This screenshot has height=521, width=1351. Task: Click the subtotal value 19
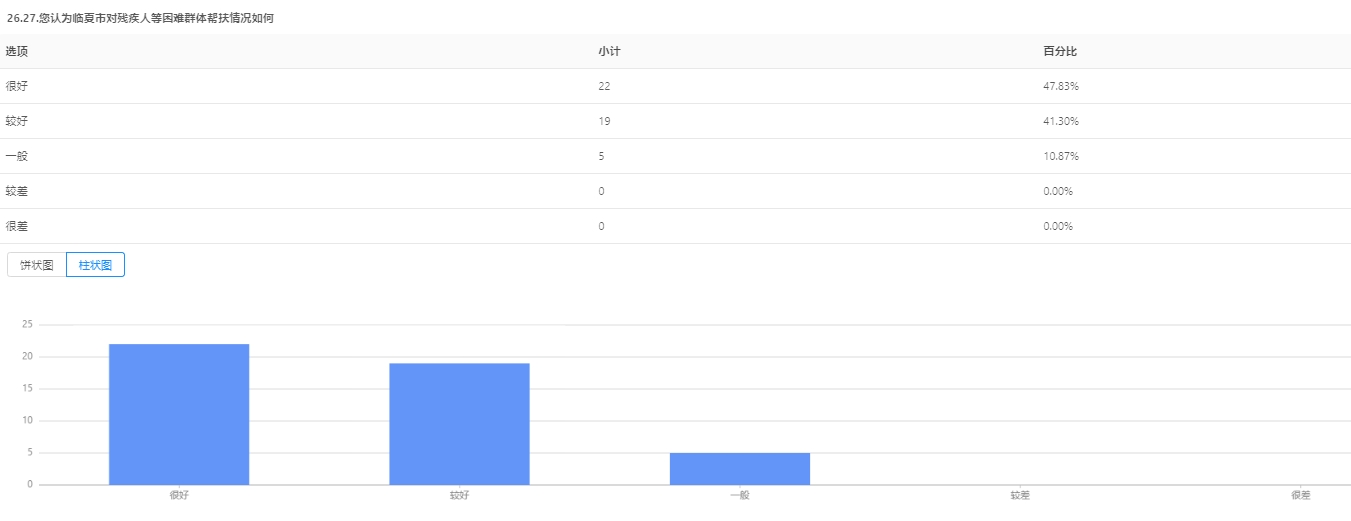click(604, 121)
